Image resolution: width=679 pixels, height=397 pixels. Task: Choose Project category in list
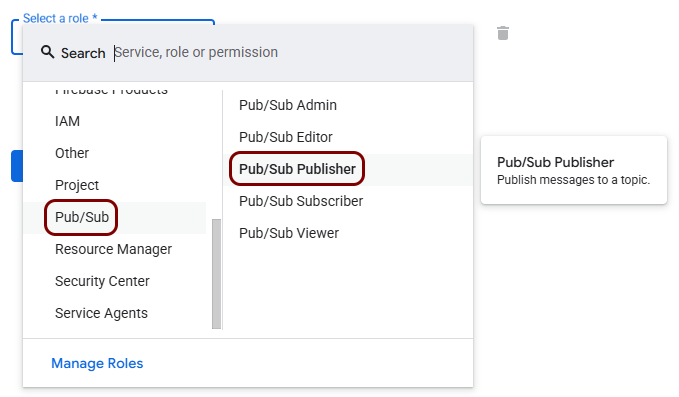tap(77, 185)
